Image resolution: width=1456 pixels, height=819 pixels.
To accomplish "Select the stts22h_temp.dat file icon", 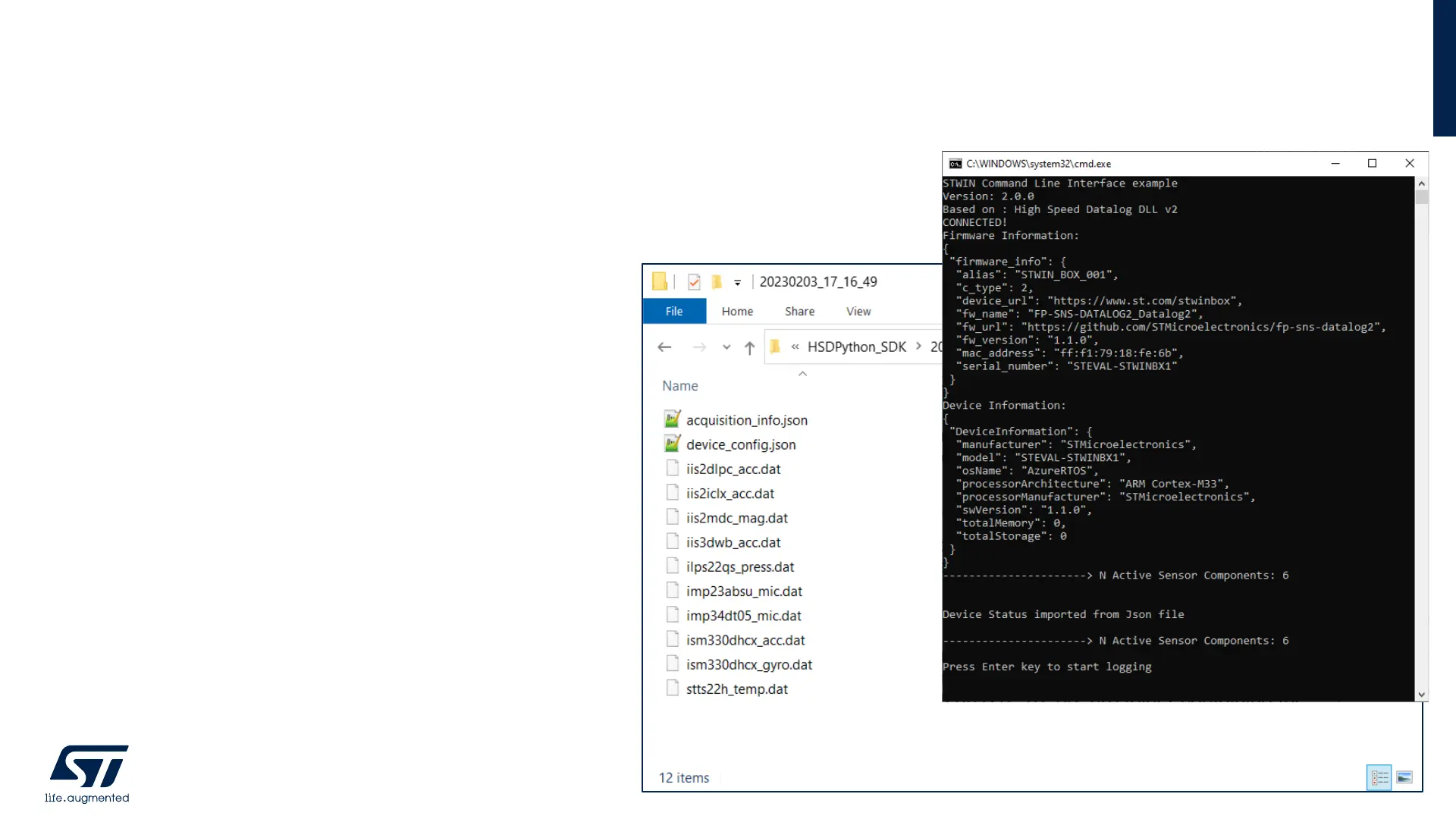I will [x=672, y=688].
